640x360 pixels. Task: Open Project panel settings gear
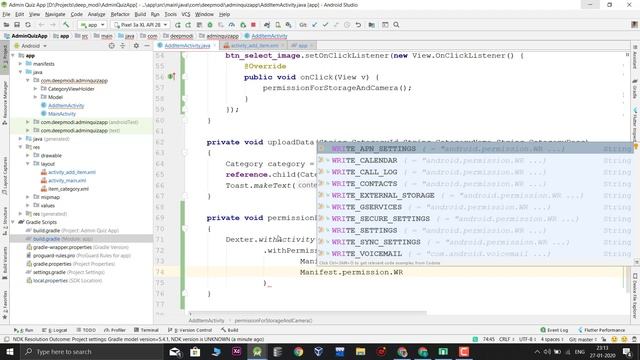[136, 46]
